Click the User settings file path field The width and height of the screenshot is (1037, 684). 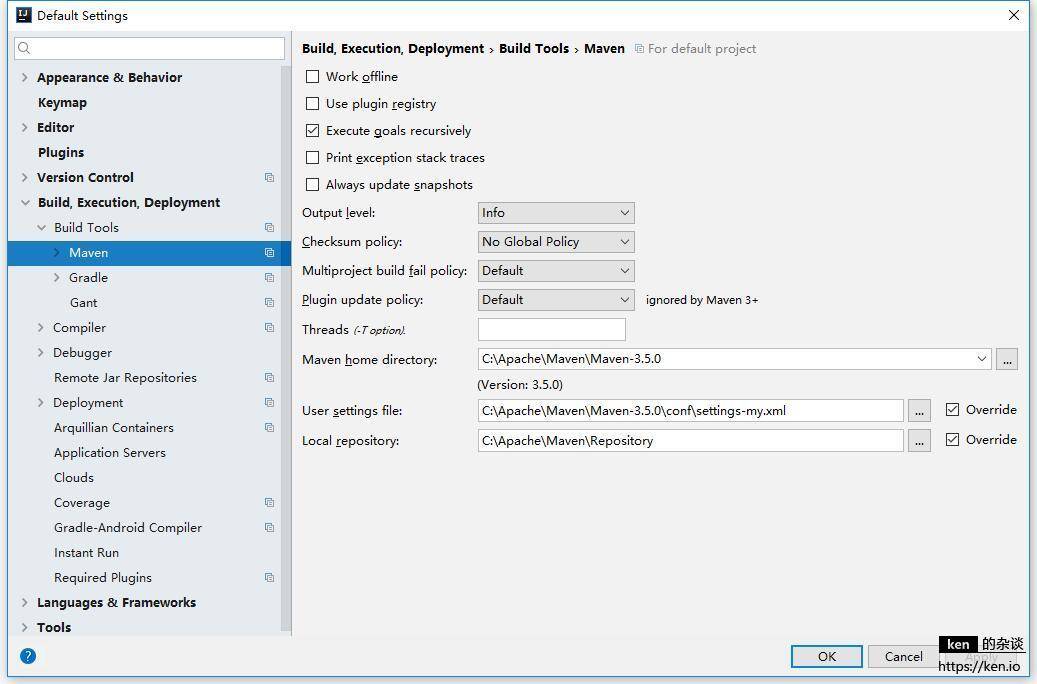coord(690,411)
